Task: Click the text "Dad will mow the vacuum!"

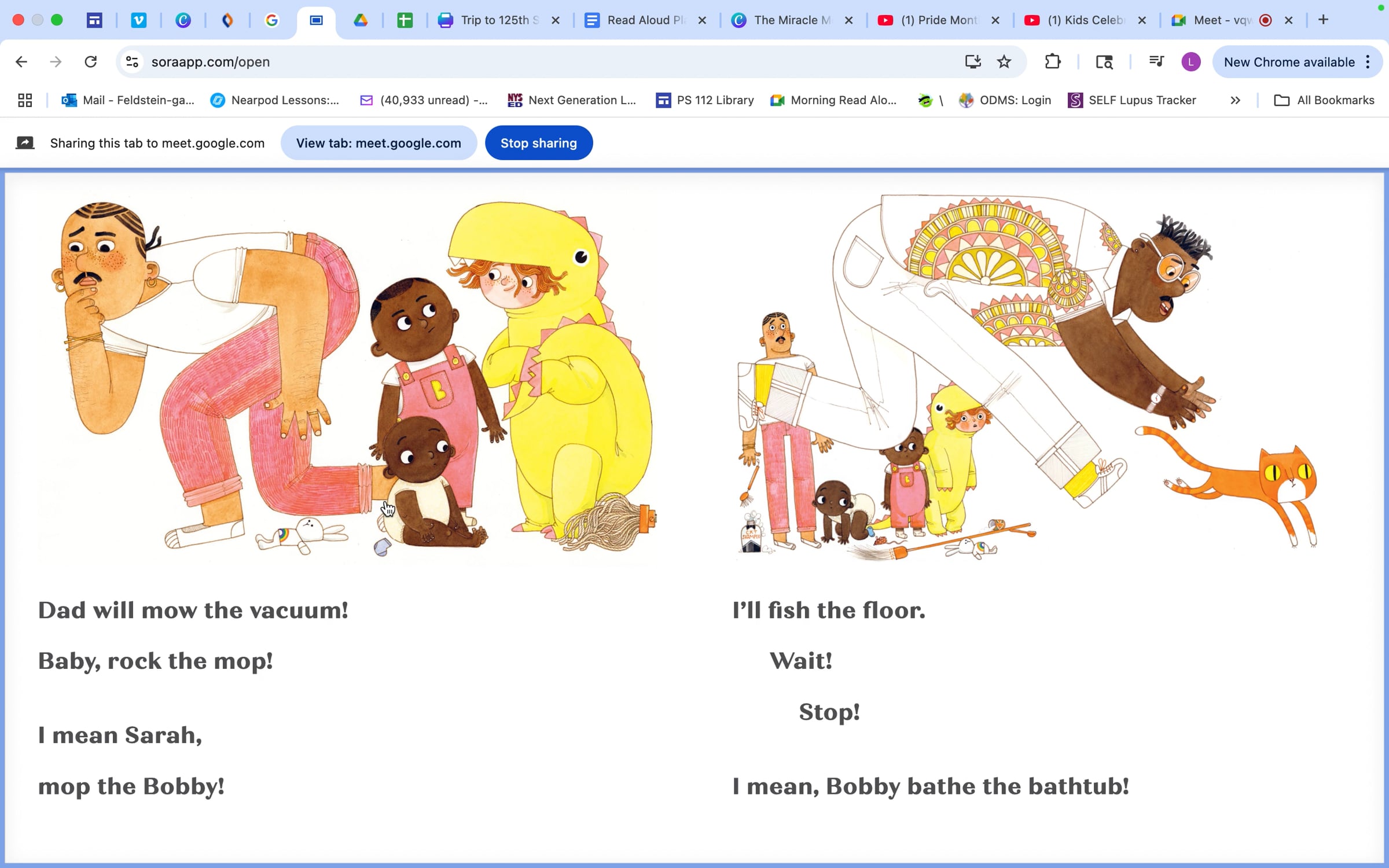Action: (x=193, y=610)
